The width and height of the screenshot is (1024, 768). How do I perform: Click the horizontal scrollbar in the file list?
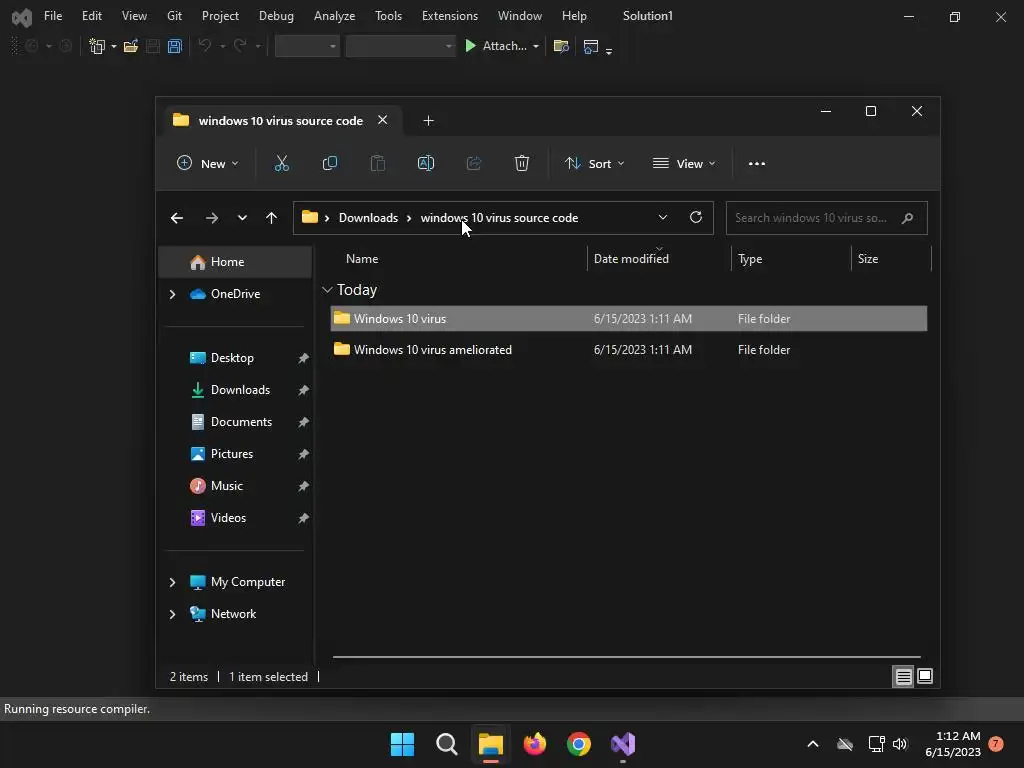[626, 657]
